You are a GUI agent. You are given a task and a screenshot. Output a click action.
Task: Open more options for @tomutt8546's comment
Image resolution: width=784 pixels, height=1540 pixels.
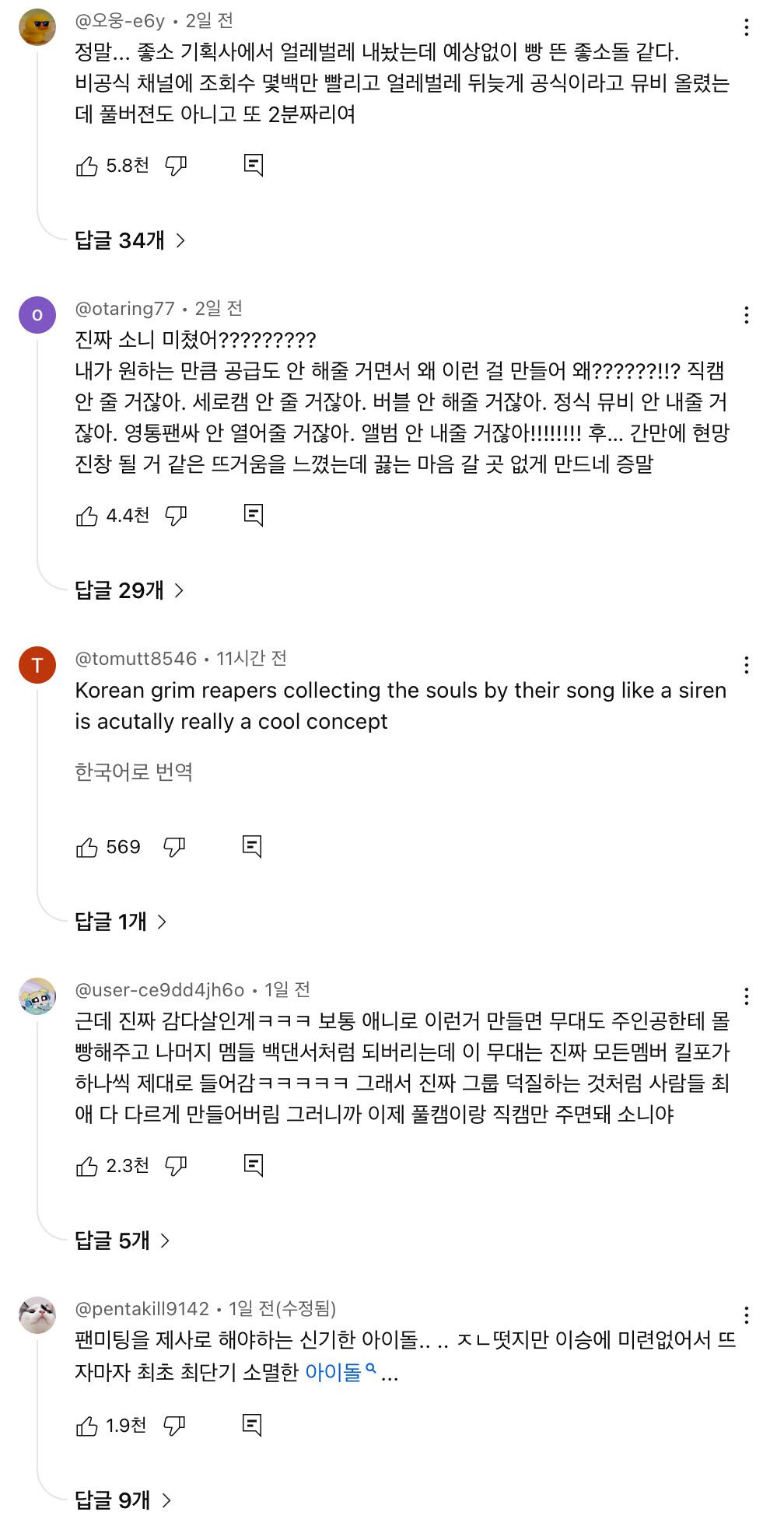pos(747,666)
